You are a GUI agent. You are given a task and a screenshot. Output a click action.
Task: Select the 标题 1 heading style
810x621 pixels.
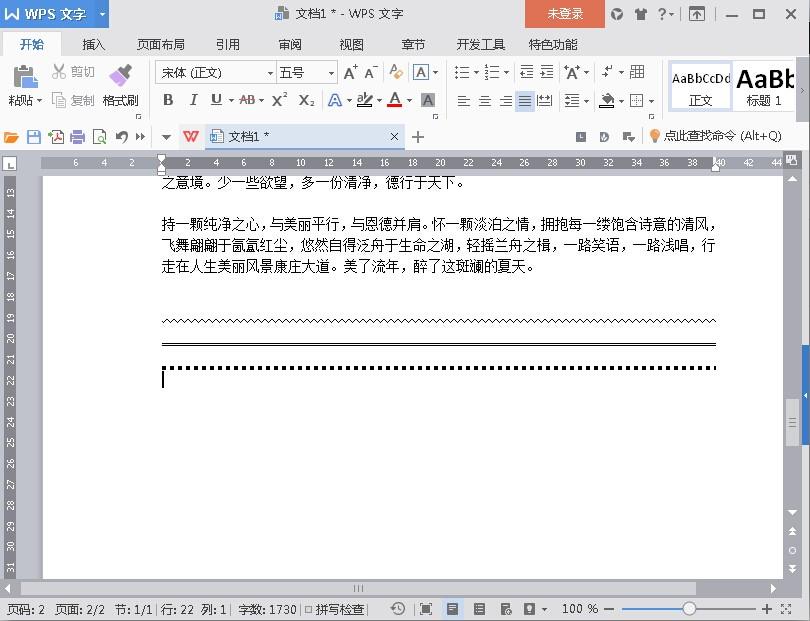point(765,86)
